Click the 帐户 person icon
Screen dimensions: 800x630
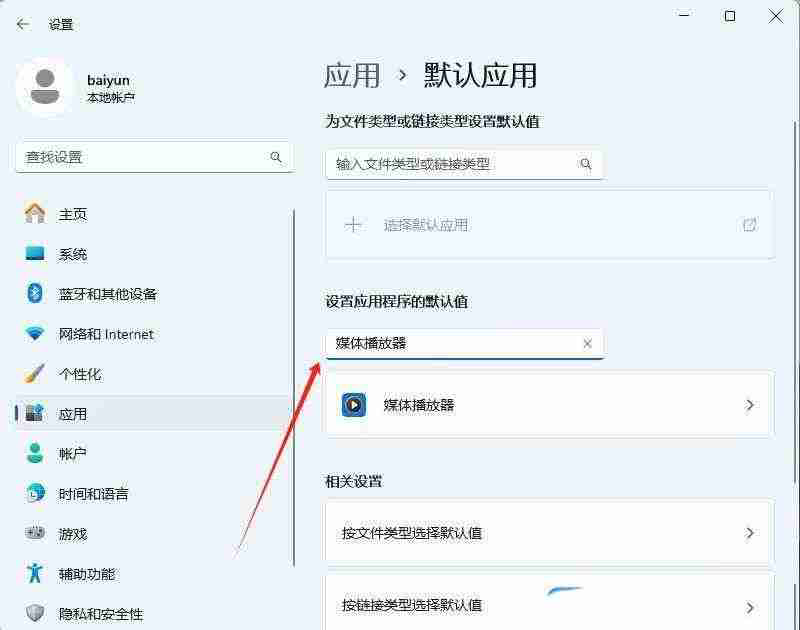pos(35,453)
